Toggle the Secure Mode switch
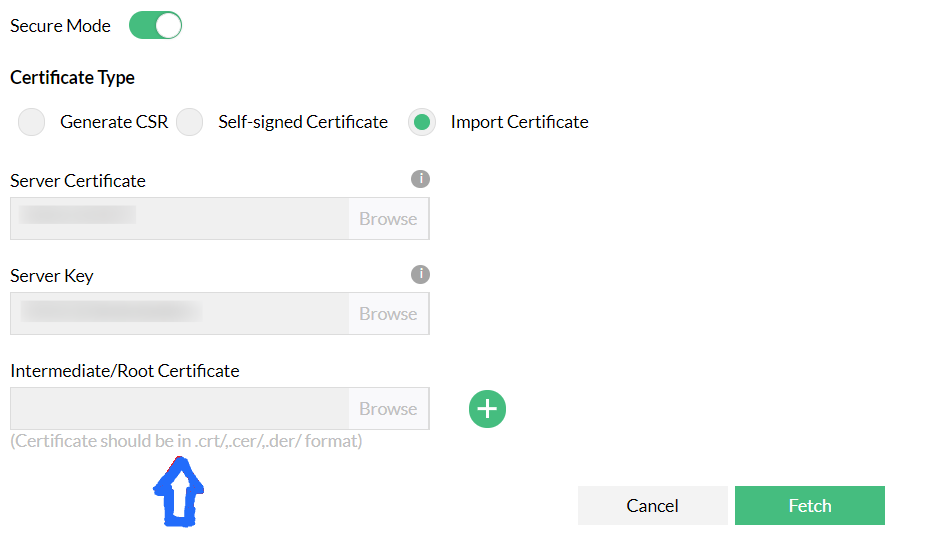 coord(155,26)
